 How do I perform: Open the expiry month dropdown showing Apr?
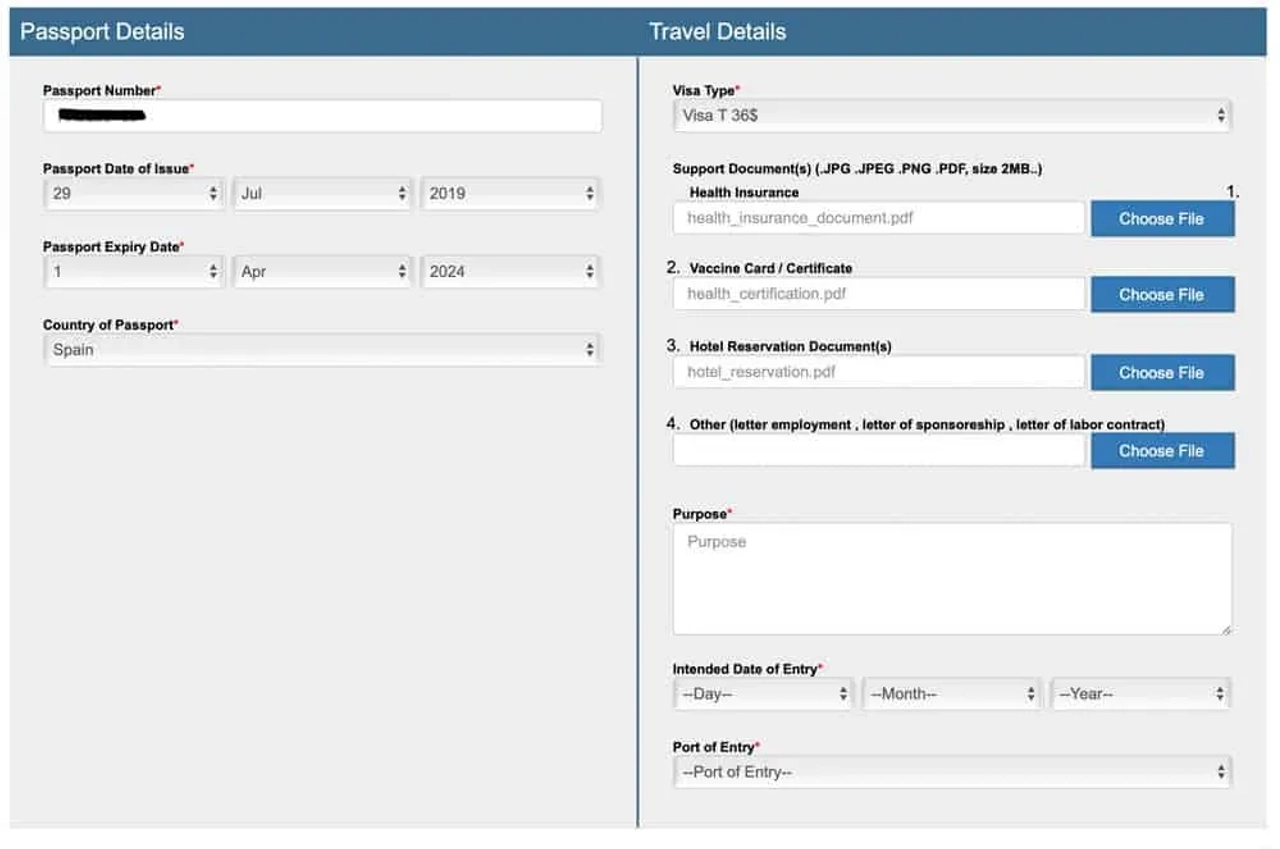tap(322, 271)
